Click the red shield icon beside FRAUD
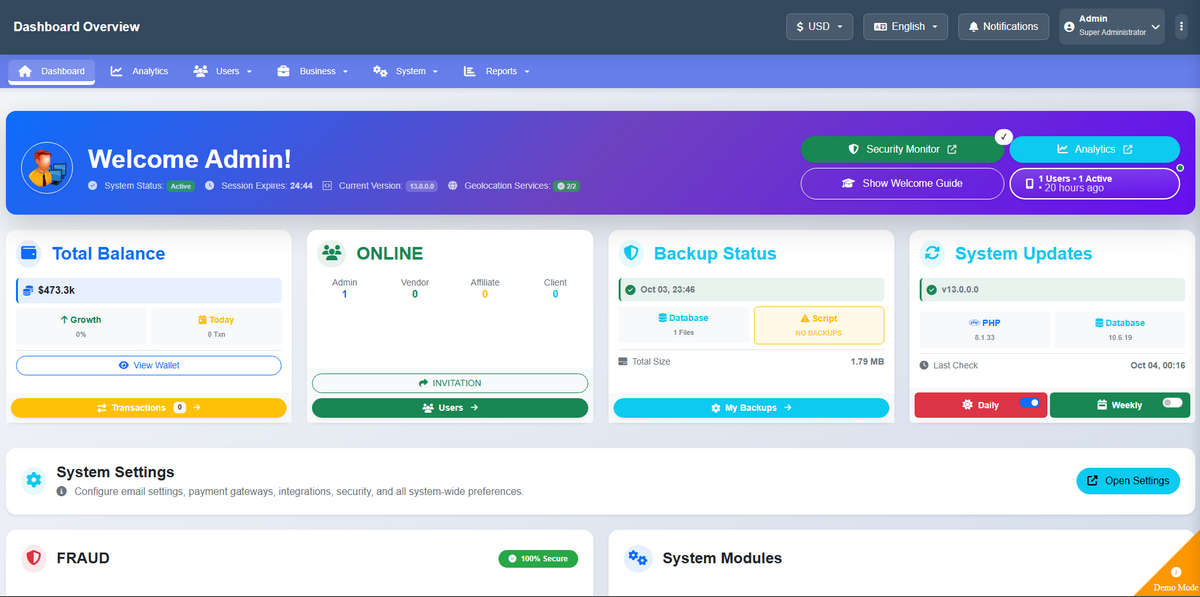1200x597 pixels. (34, 558)
